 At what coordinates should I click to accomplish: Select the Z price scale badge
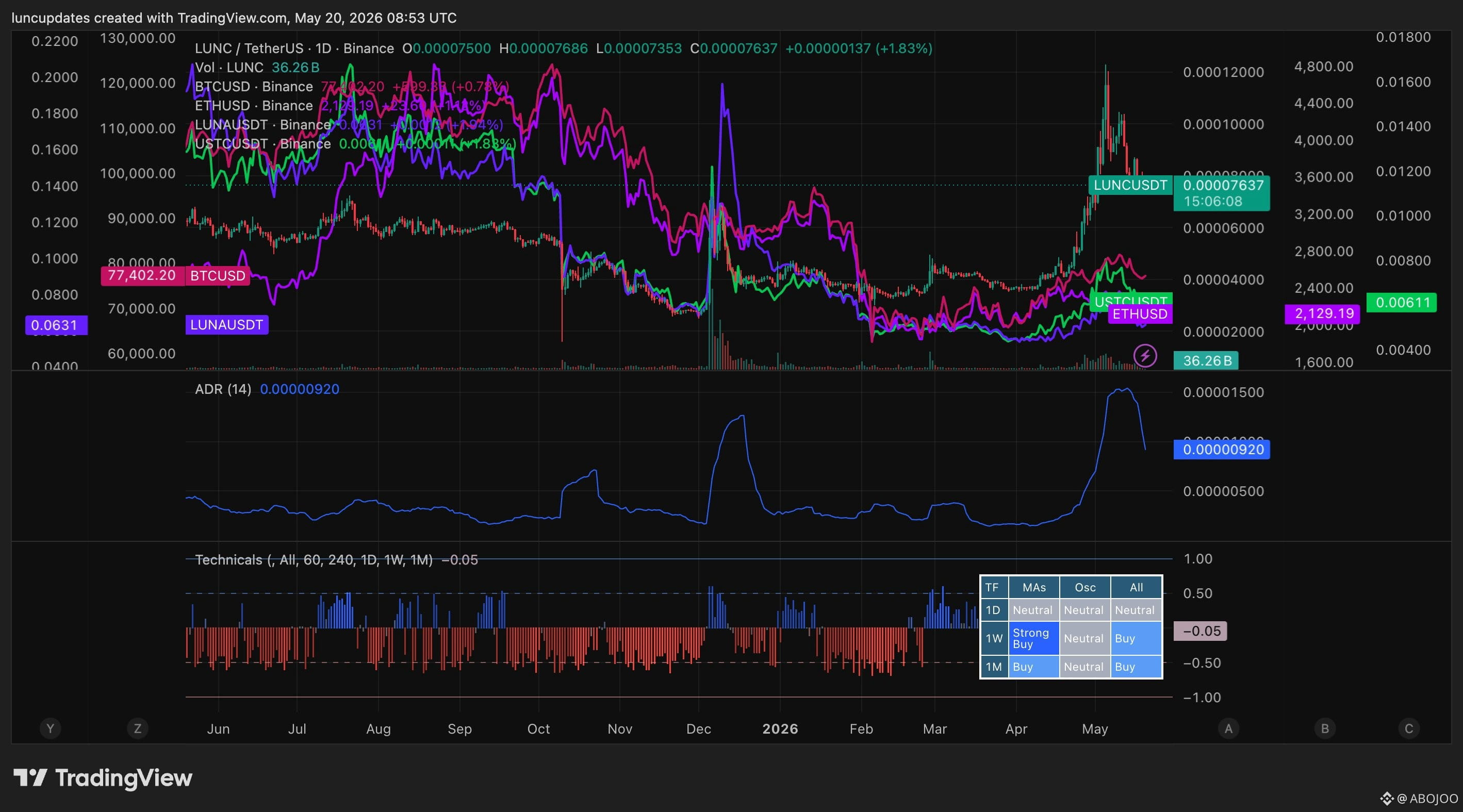coord(138,728)
